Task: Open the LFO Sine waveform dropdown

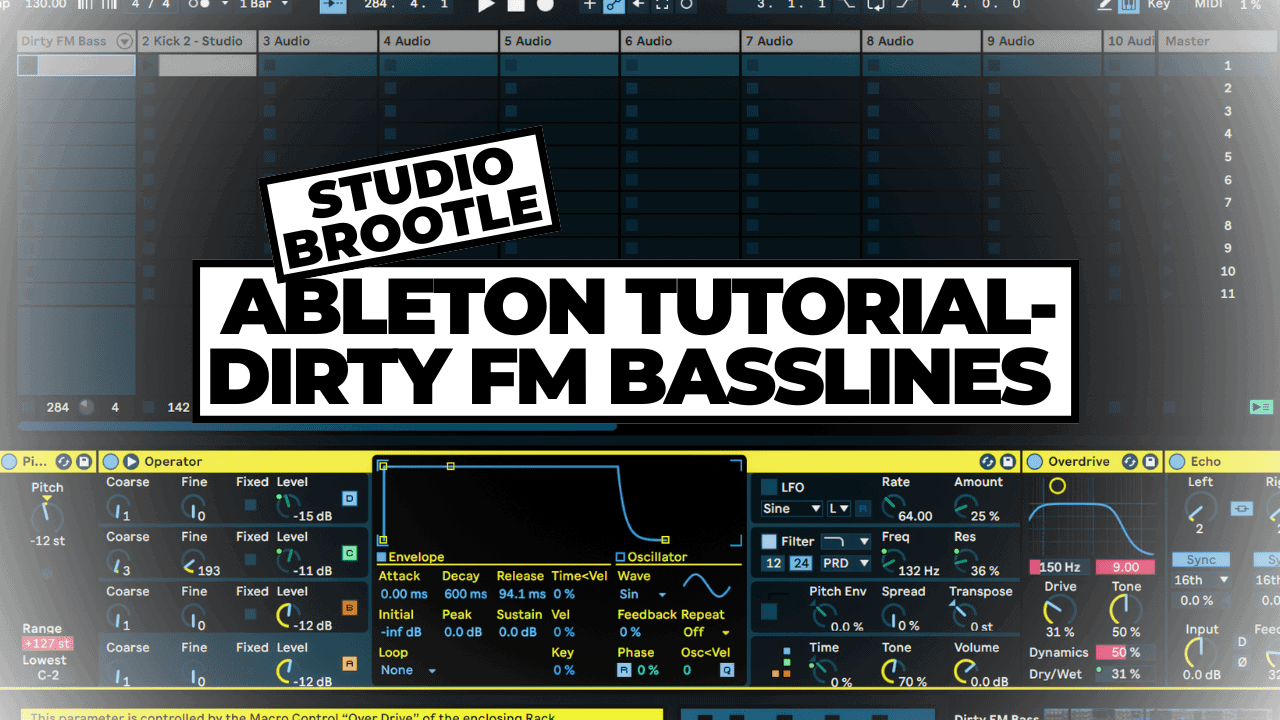Action: point(791,509)
